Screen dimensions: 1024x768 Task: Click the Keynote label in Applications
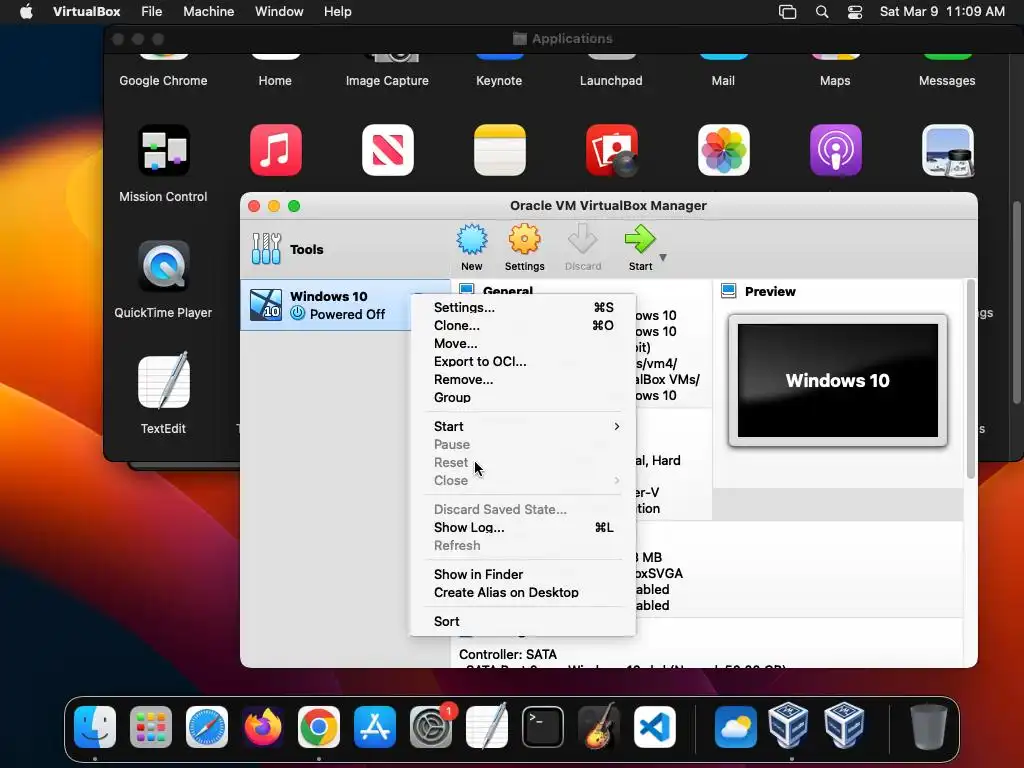click(x=499, y=80)
